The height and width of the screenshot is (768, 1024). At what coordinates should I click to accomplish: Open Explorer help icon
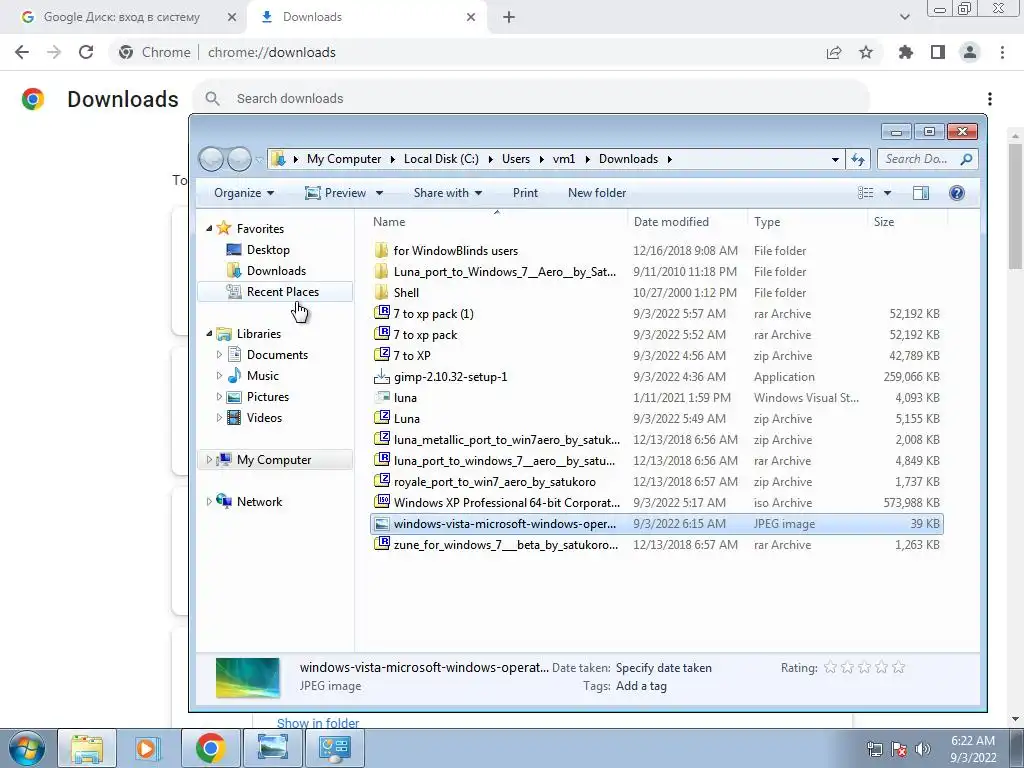(x=957, y=193)
